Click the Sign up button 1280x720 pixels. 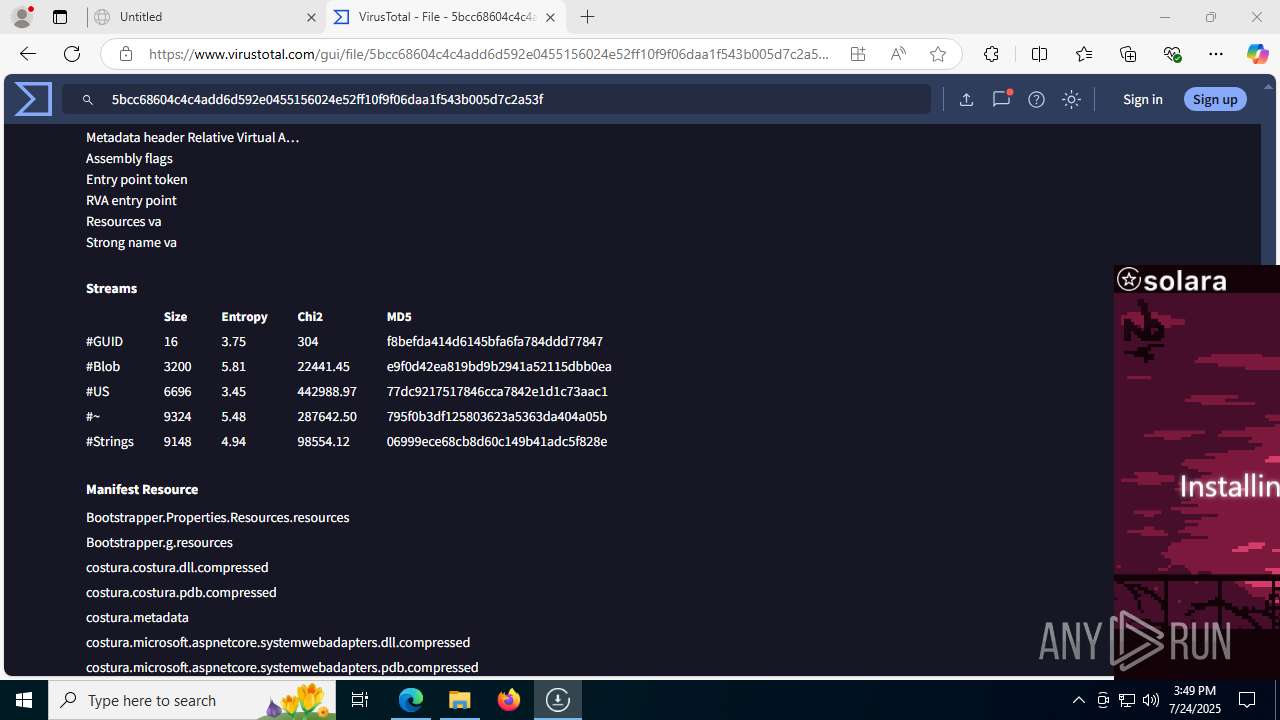1215,99
